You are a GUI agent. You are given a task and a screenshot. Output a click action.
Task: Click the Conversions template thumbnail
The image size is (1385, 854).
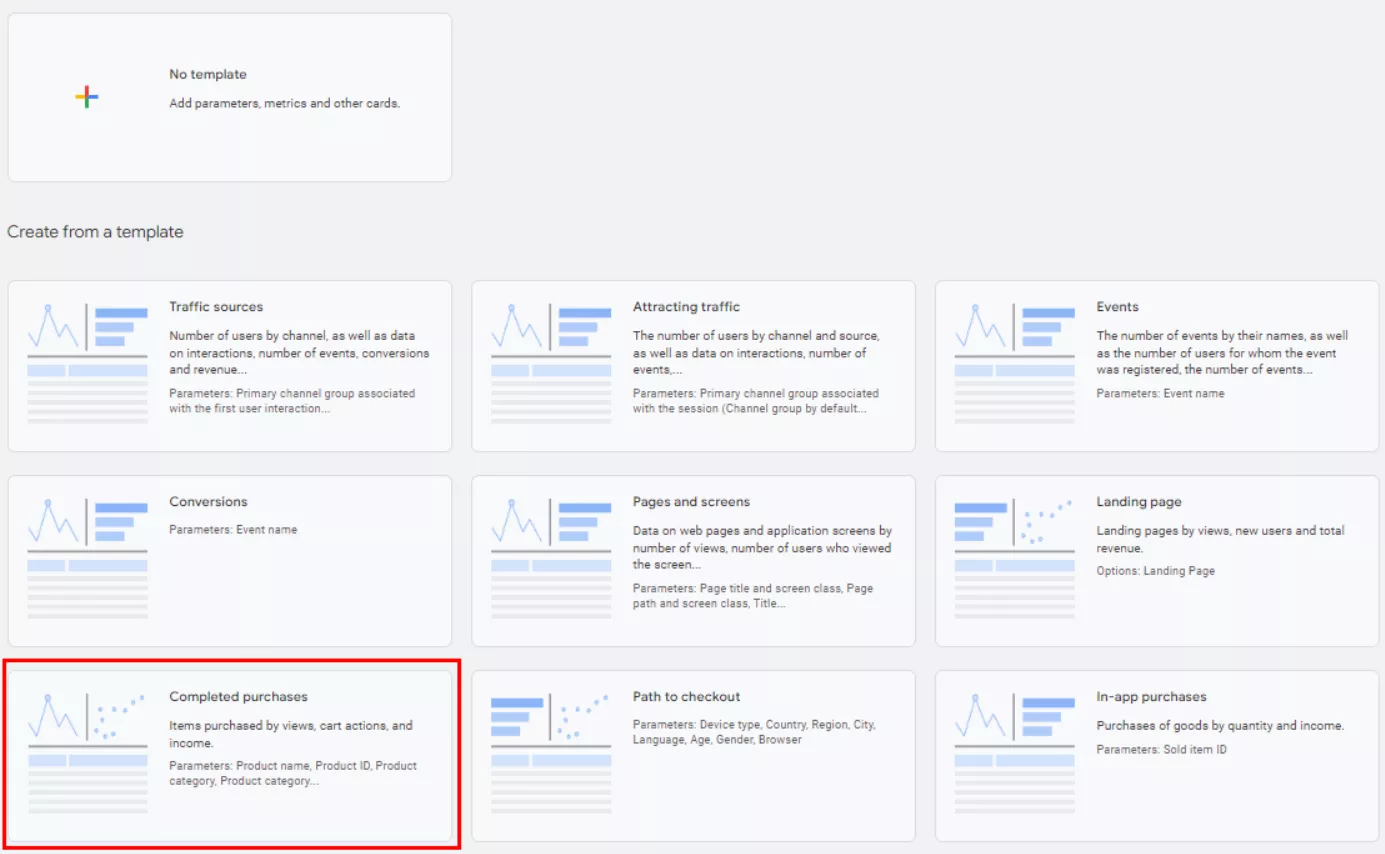[x=88, y=559]
